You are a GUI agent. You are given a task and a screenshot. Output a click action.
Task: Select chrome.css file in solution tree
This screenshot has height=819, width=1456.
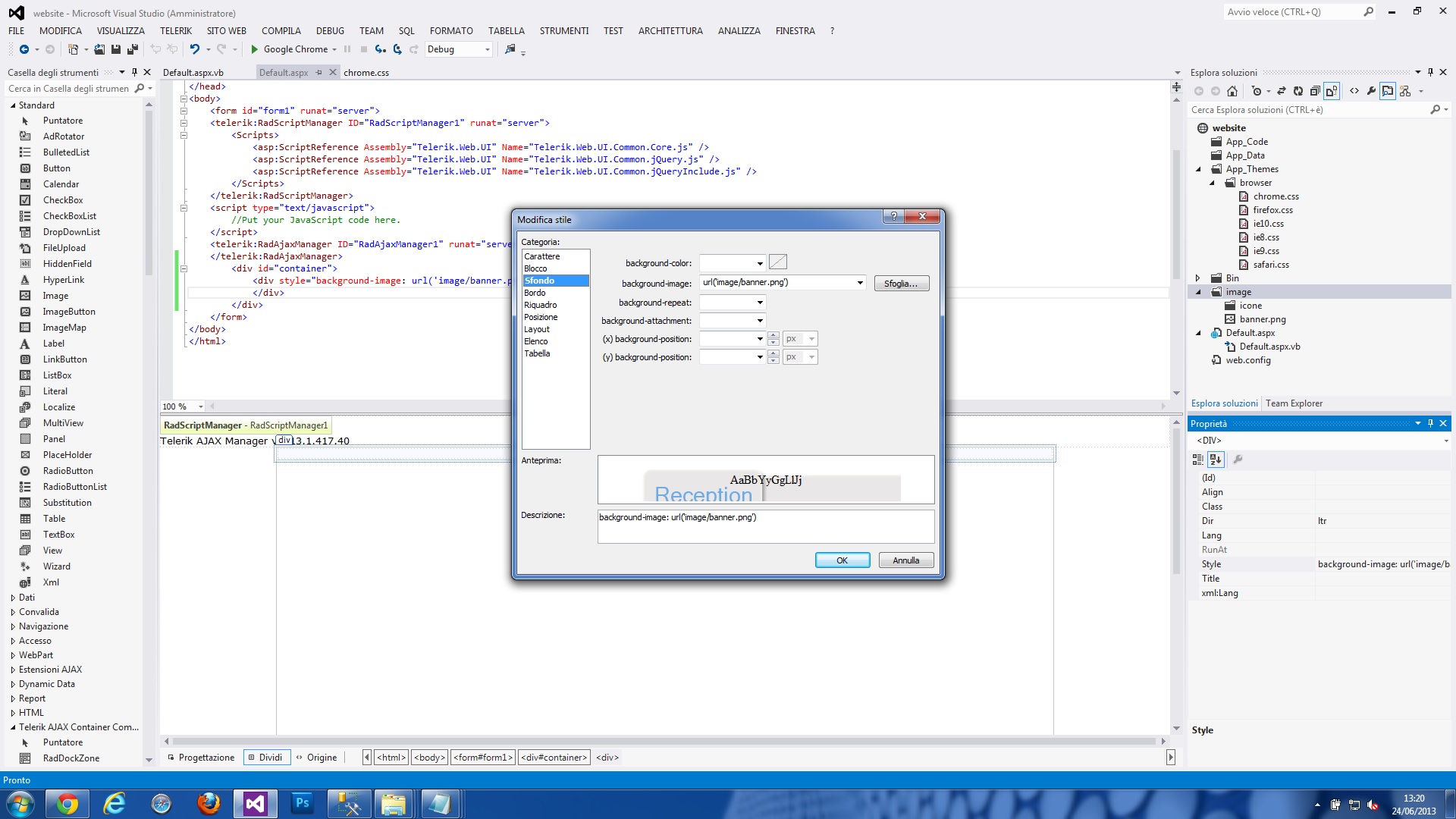coord(1276,196)
